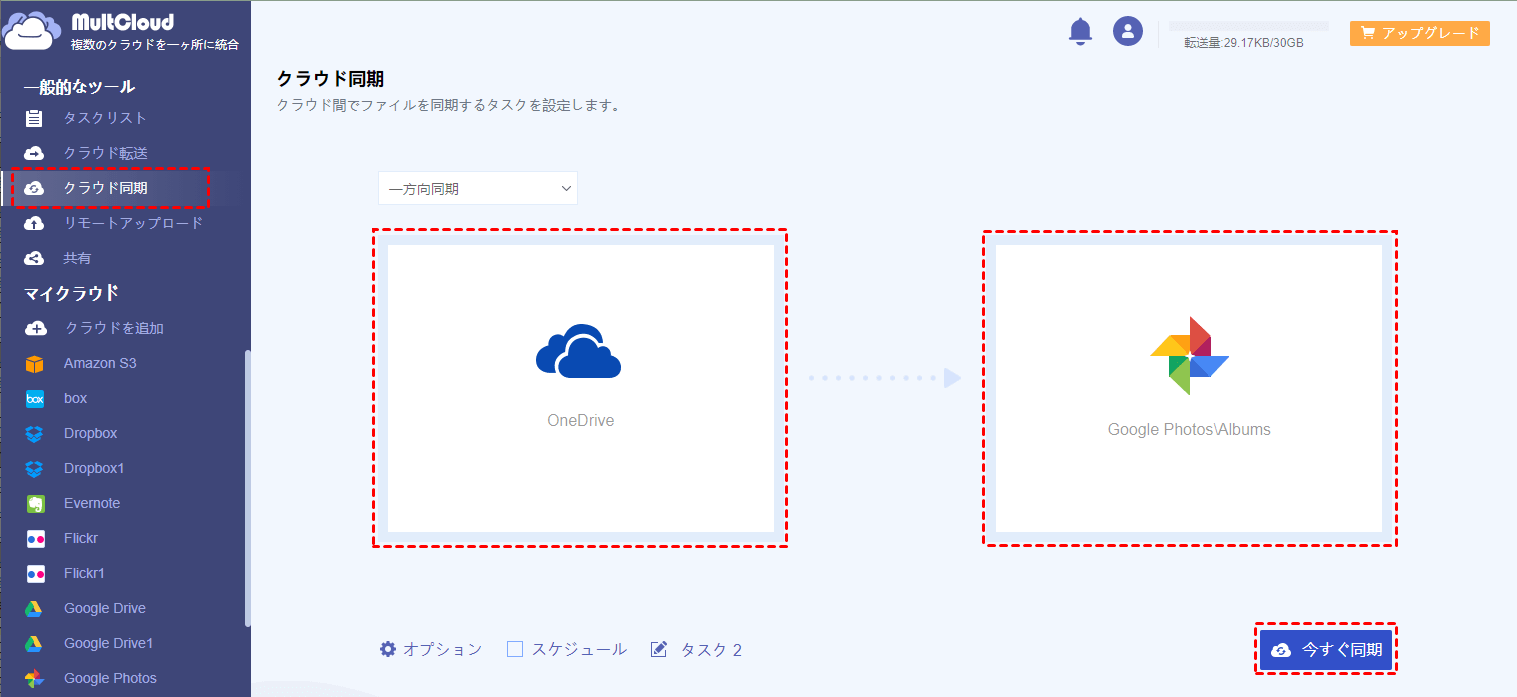Click the Google Photos pinwheel sidebar icon
This screenshot has width=1517, height=697.
34,678
